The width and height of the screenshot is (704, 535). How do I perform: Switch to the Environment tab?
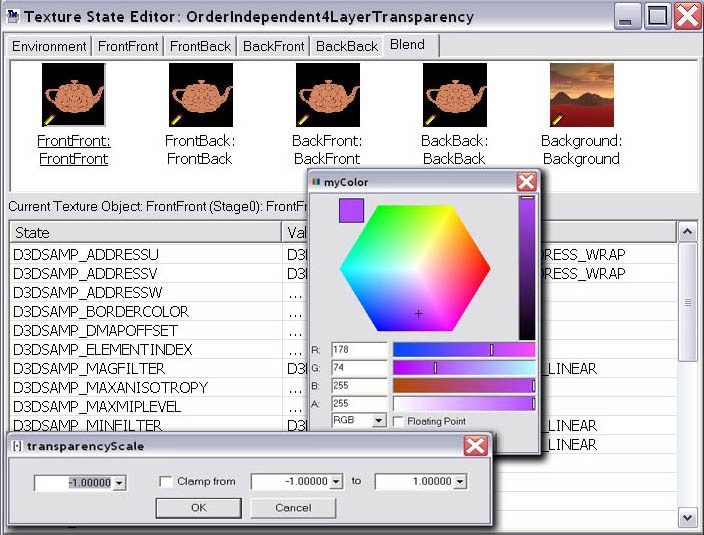click(x=49, y=46)
